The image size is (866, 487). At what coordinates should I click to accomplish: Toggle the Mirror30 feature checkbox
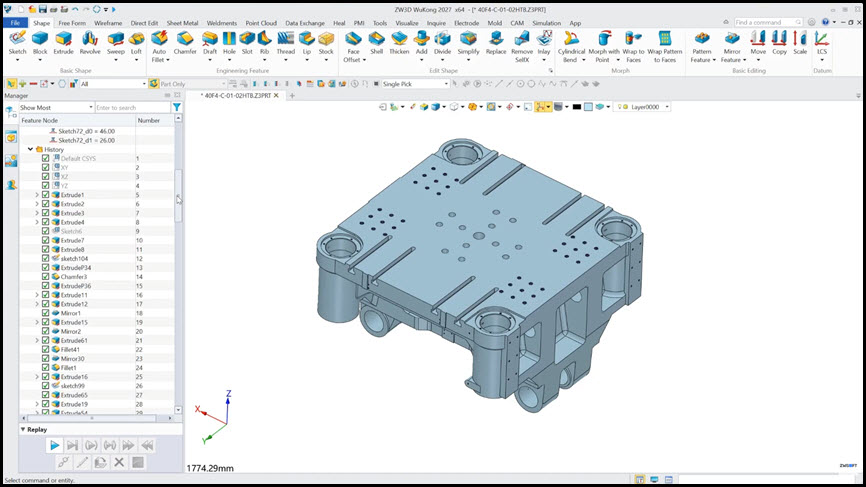coord(45,358)
